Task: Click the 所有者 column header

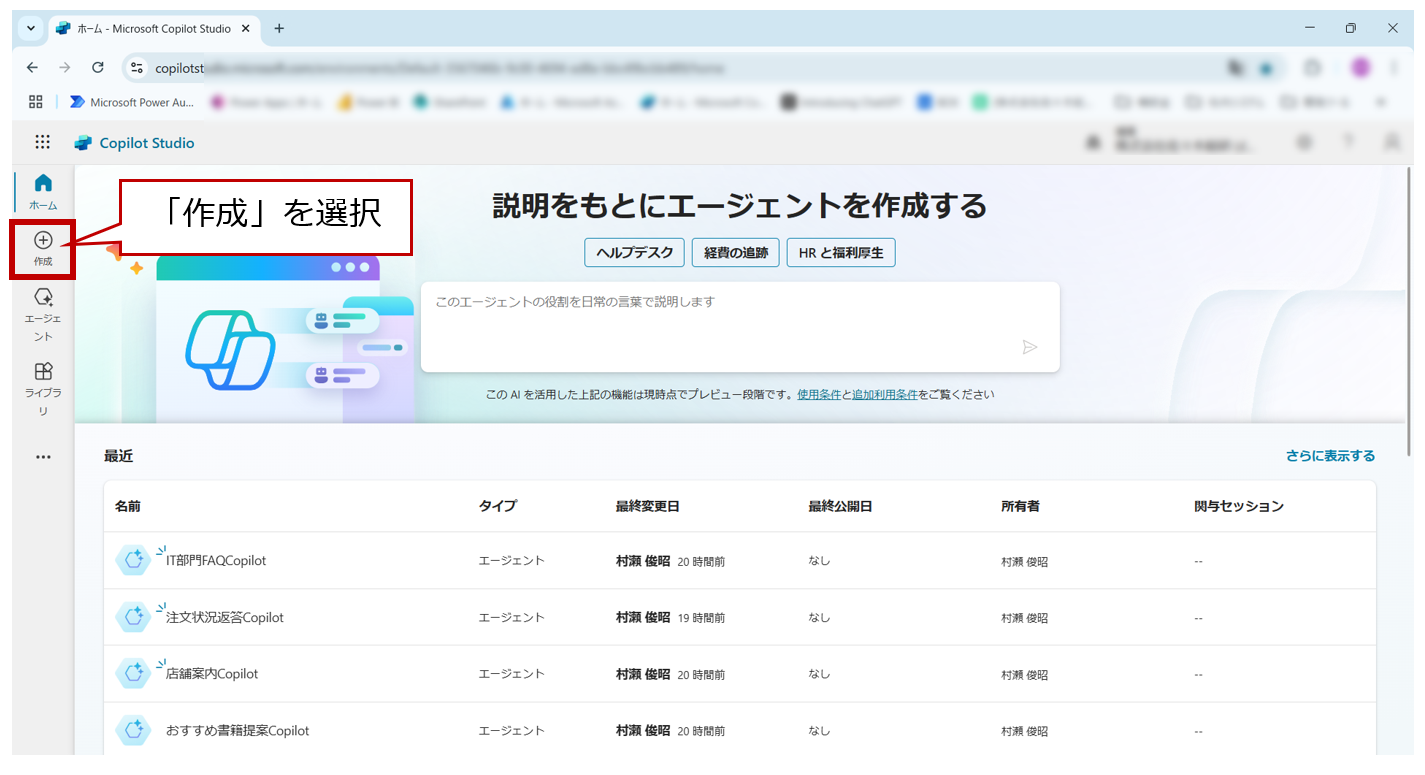Action: (x=1021, y=506)
